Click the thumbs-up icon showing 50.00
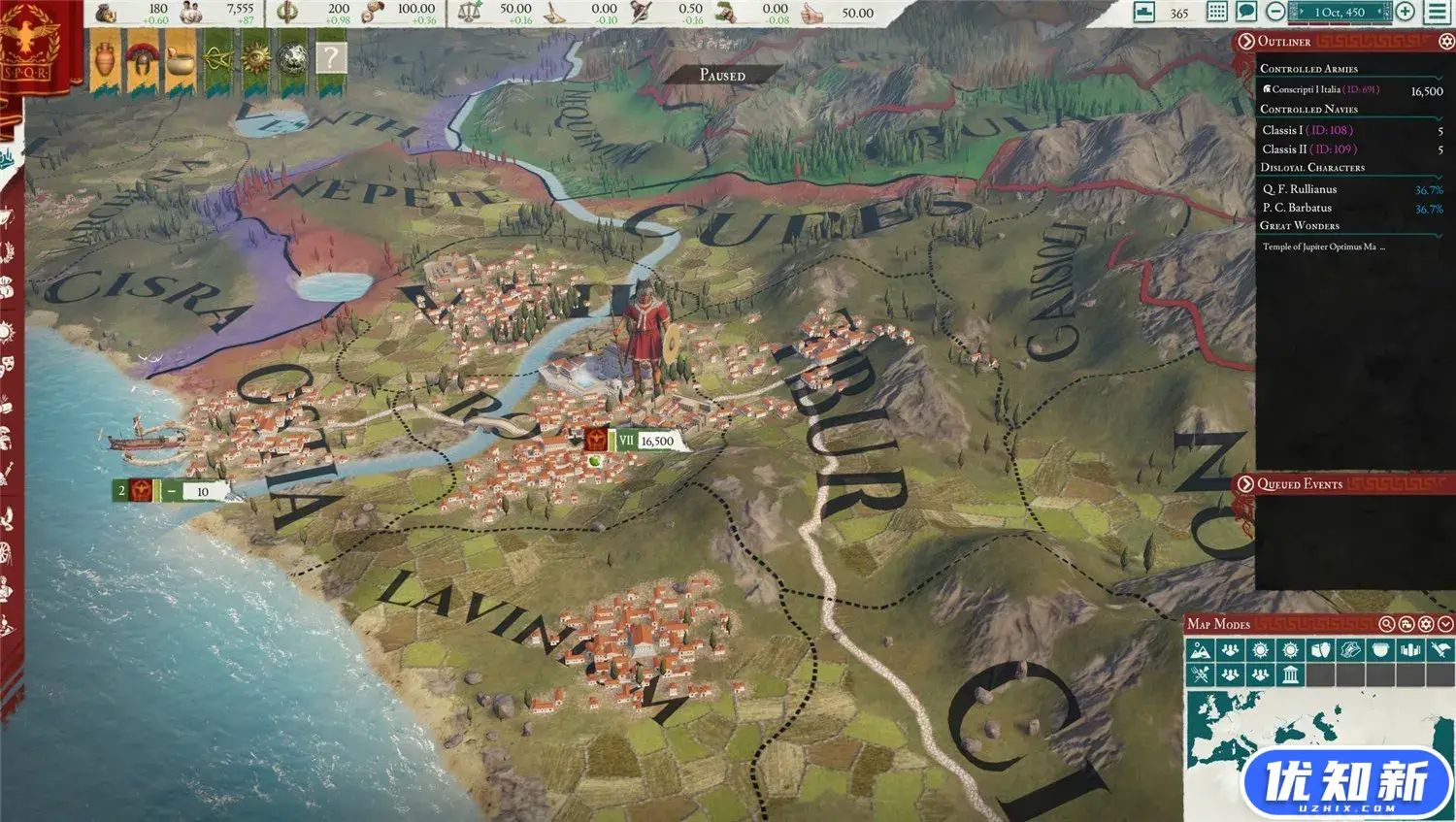 [x=813, y=13]
